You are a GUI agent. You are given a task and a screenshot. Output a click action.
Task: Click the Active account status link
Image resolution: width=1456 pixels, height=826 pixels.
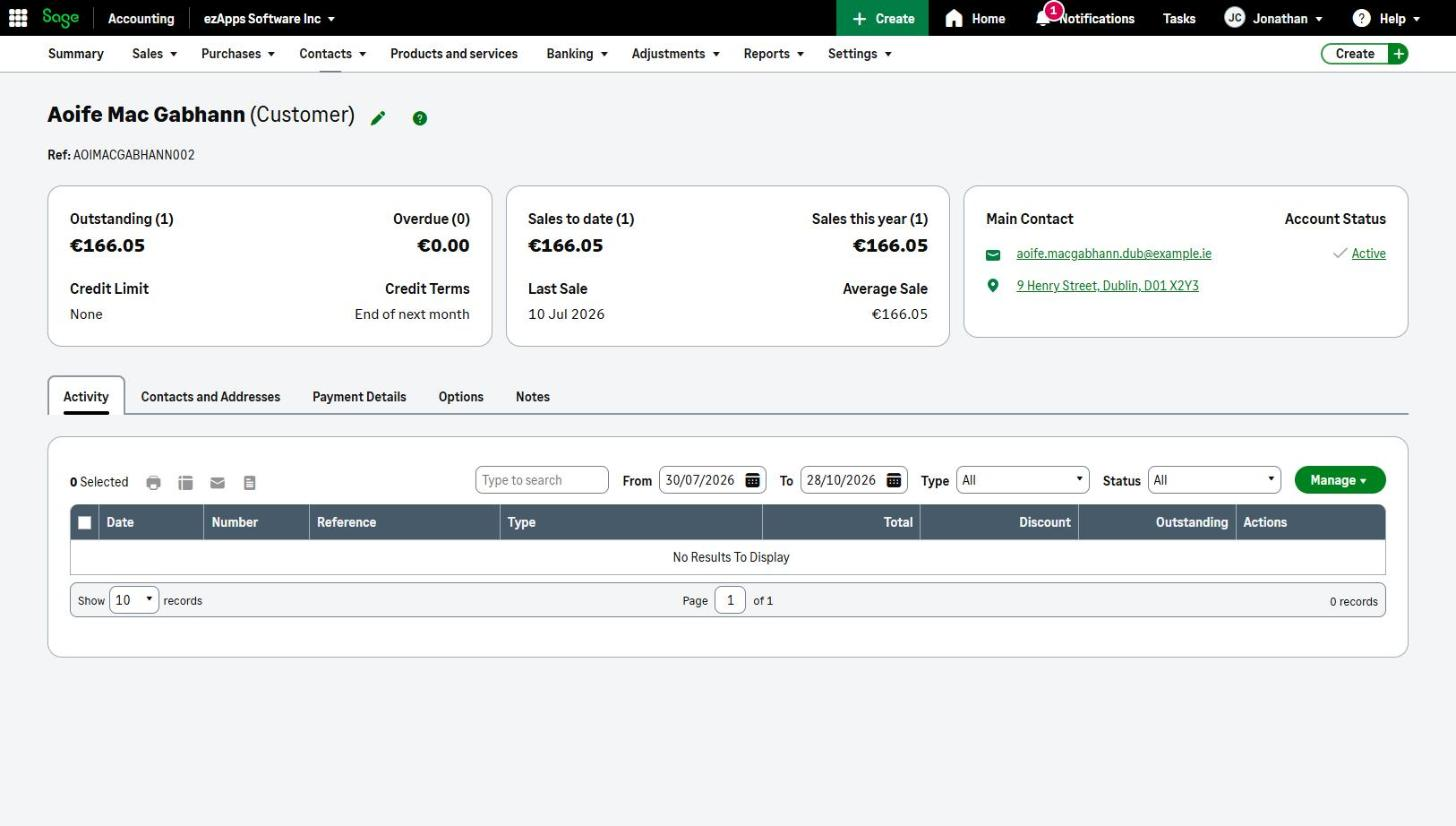(x=1369, y=254)
